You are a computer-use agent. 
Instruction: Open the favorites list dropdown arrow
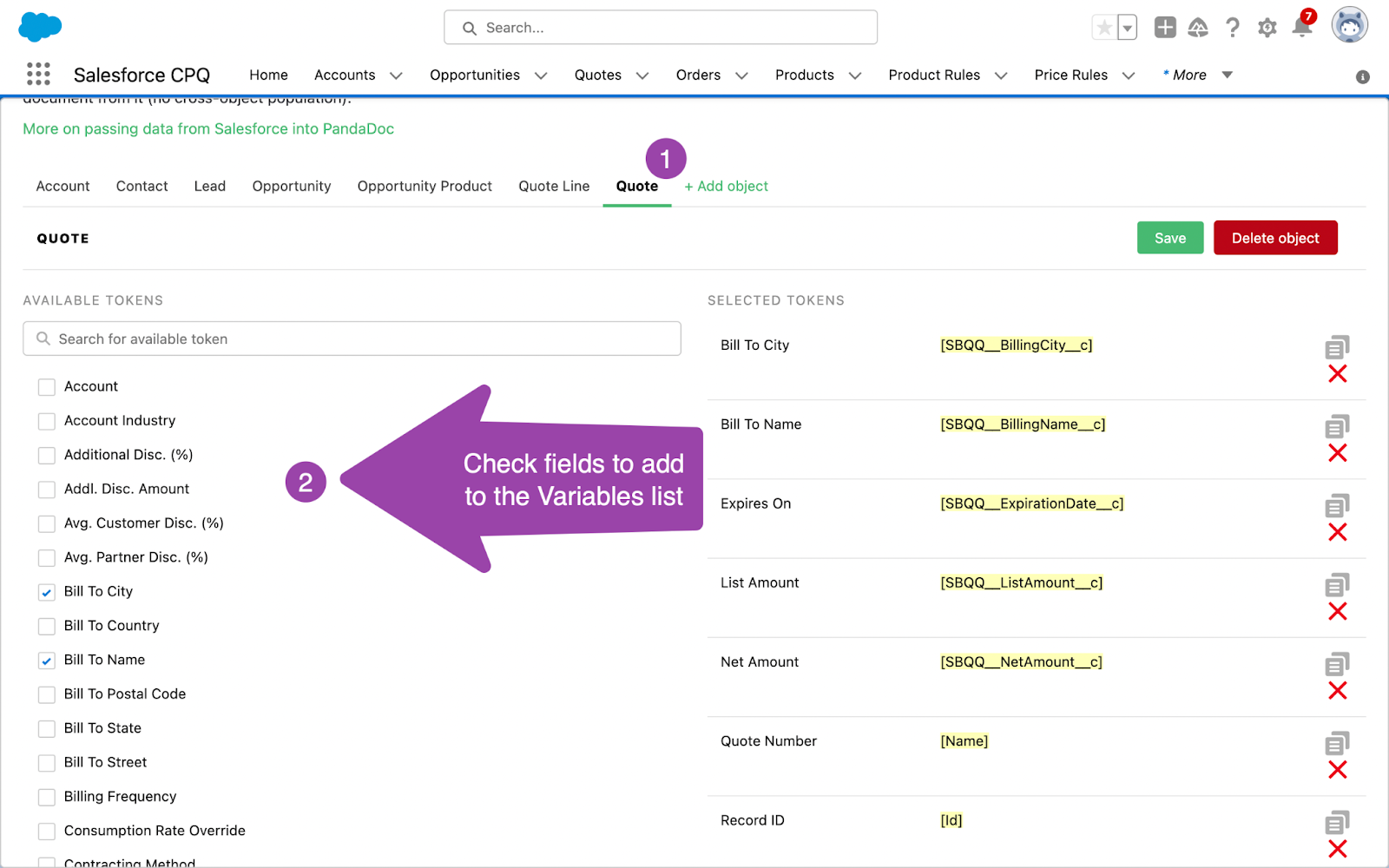pyautogui.click(x=1127, y=28)
